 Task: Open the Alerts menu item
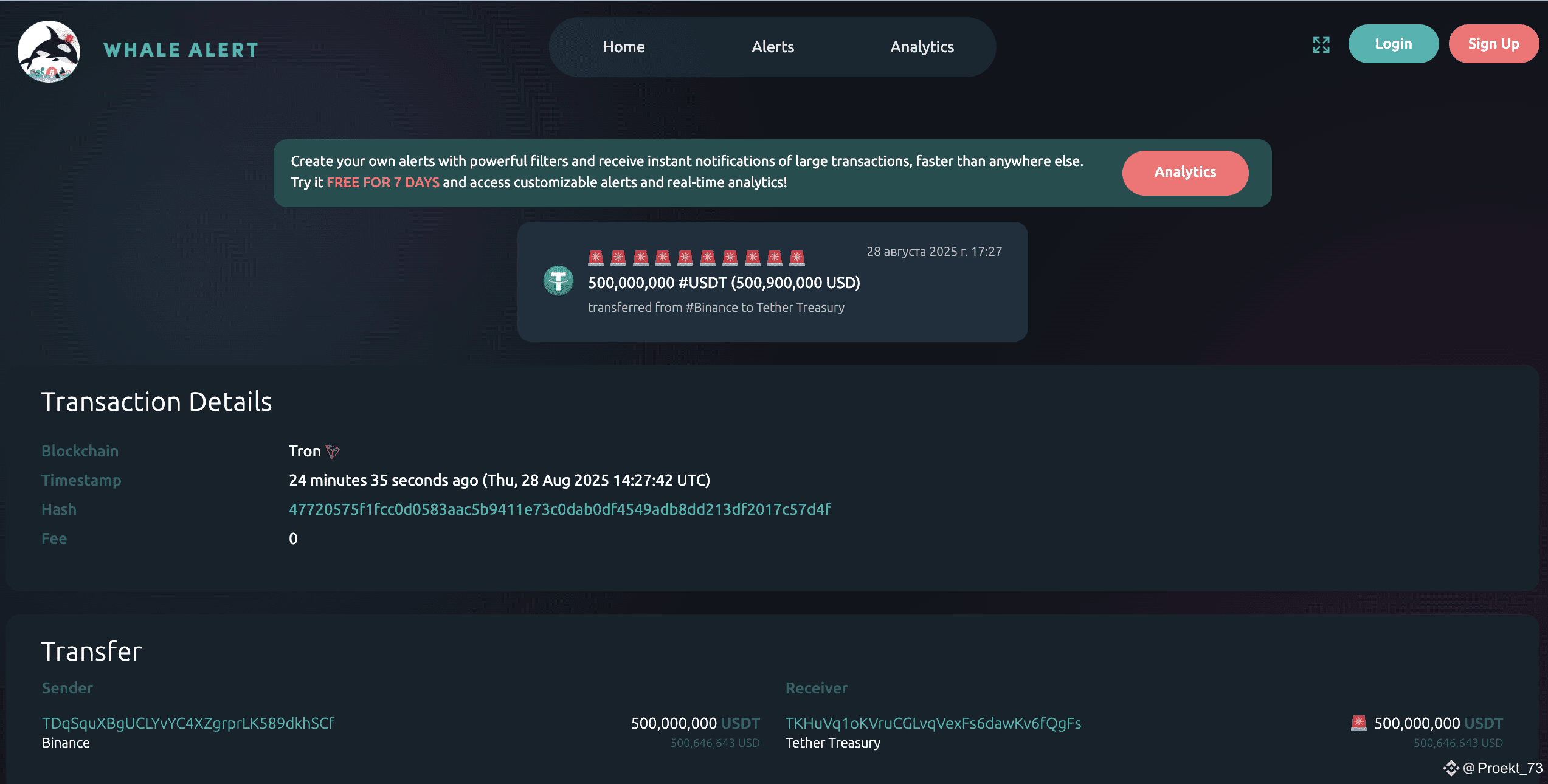[773, 47]
